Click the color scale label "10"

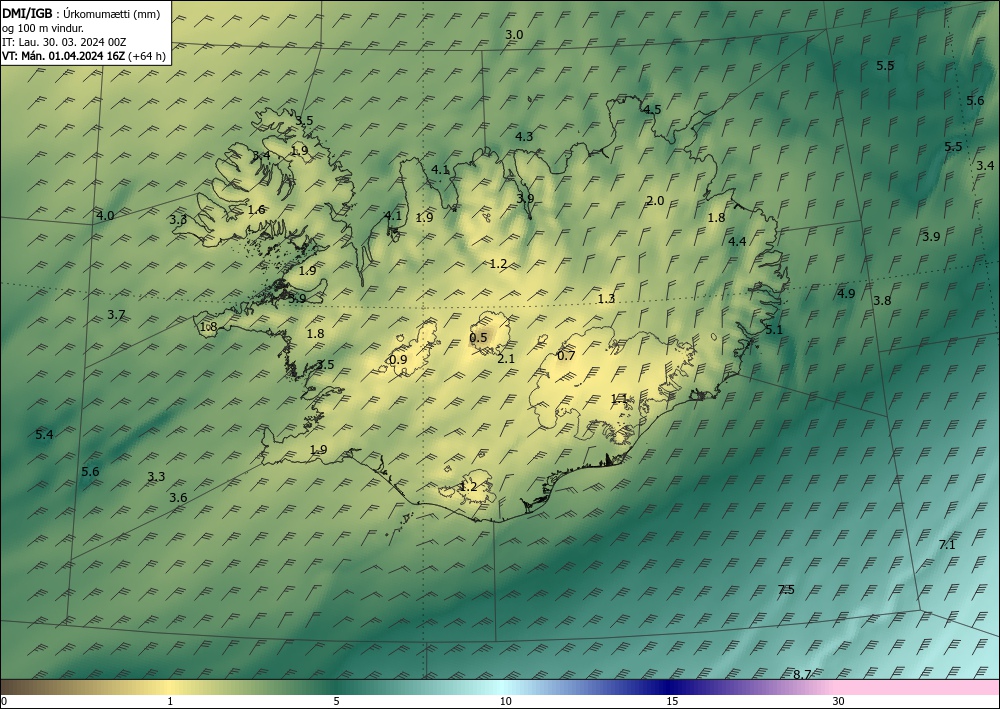click(x=506, y=701)
